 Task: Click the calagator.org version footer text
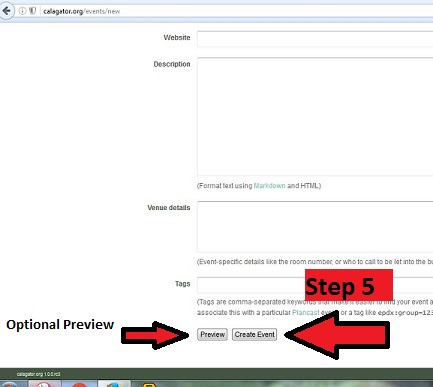point(38,374)
